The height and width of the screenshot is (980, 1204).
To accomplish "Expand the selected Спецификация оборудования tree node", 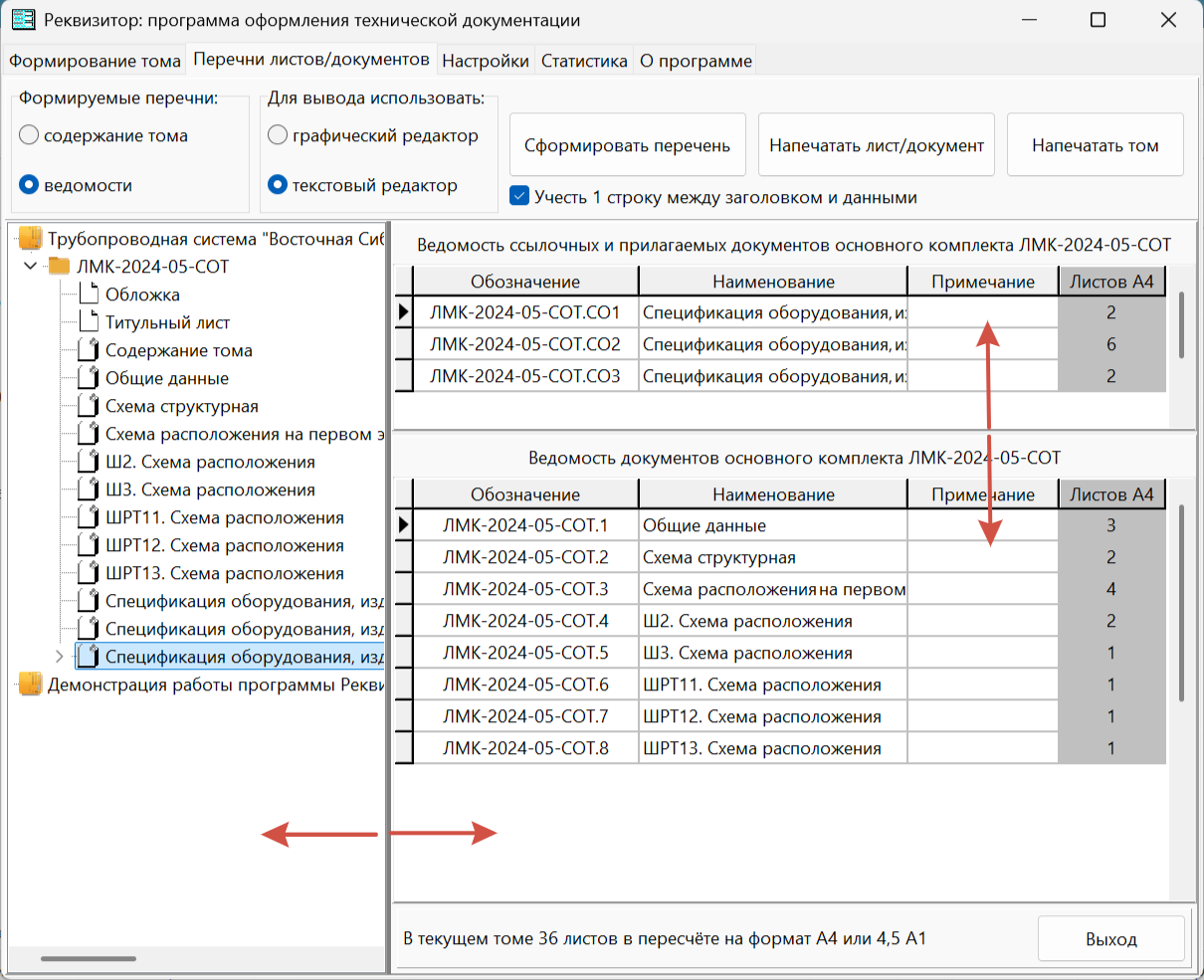I will (60, 657).
